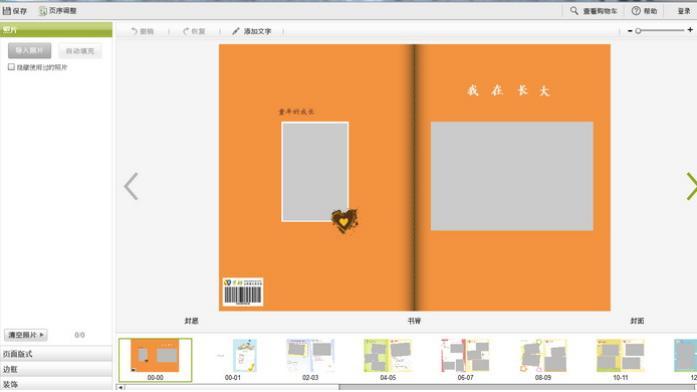
Task: Open the 清空照片 clear photos dropdown
Action: pyautogui.click(x=26, y=335)
